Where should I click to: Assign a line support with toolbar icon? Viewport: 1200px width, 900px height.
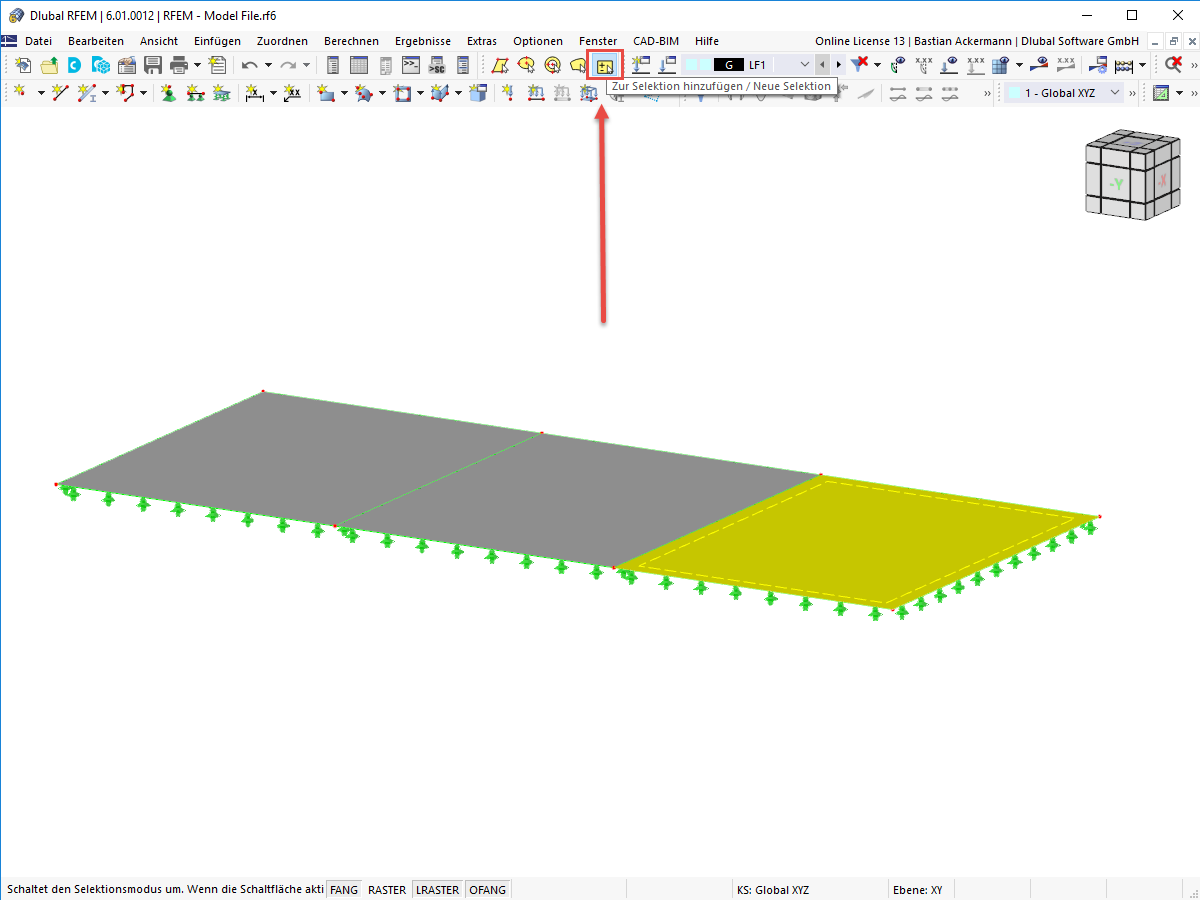195,93
